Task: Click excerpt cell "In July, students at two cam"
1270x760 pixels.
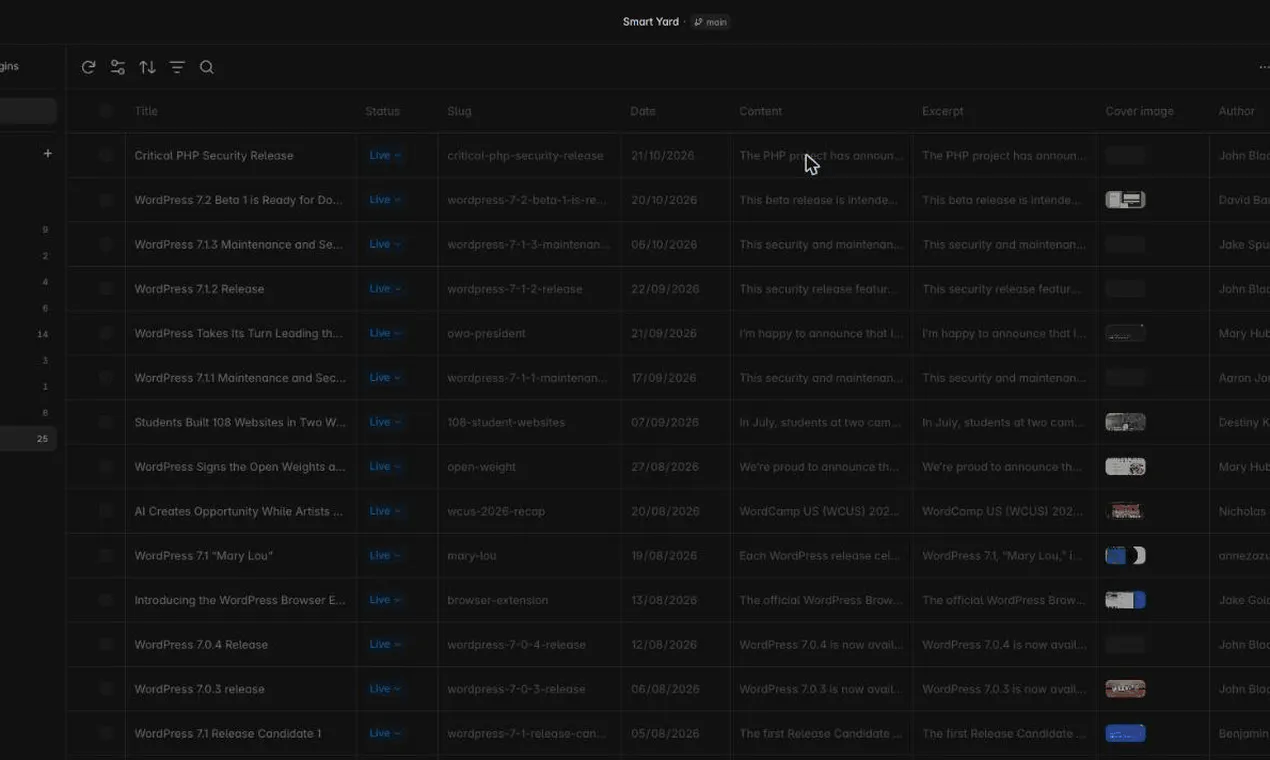Action: [x=1003, y=422]
